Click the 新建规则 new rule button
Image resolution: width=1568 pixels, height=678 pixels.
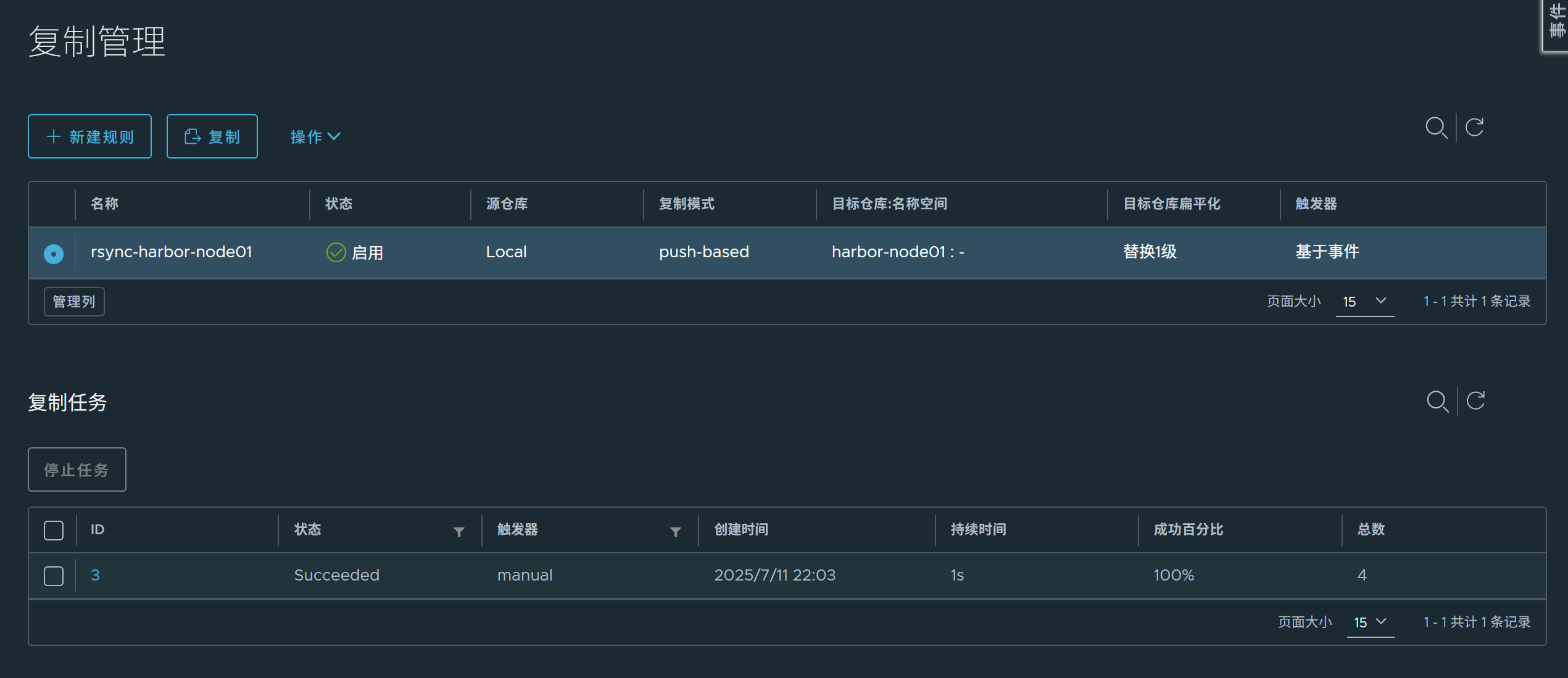89,136
